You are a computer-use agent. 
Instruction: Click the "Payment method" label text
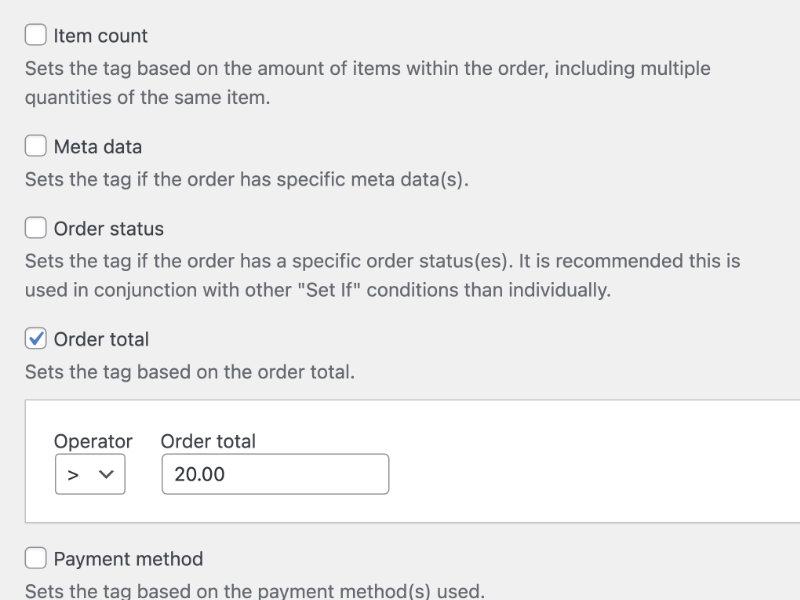(x=128, y=559)
